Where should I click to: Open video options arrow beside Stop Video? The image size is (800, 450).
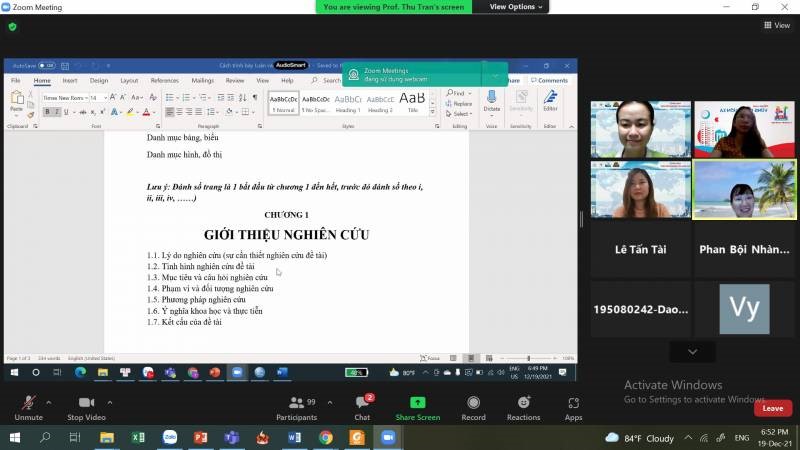click(x=110, y=401)
